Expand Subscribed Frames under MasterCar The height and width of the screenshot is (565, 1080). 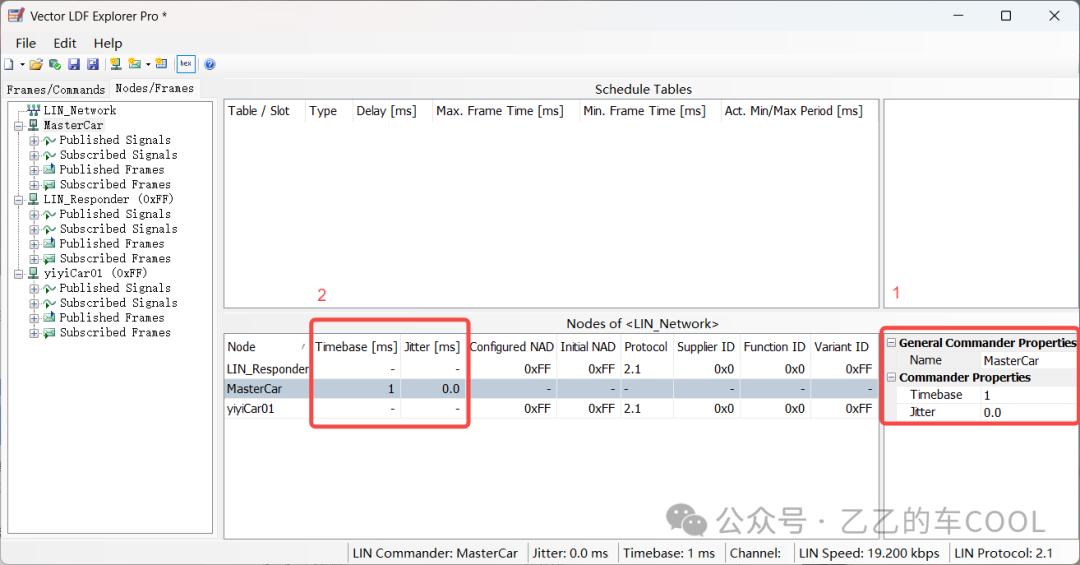[x=34, y=185]
